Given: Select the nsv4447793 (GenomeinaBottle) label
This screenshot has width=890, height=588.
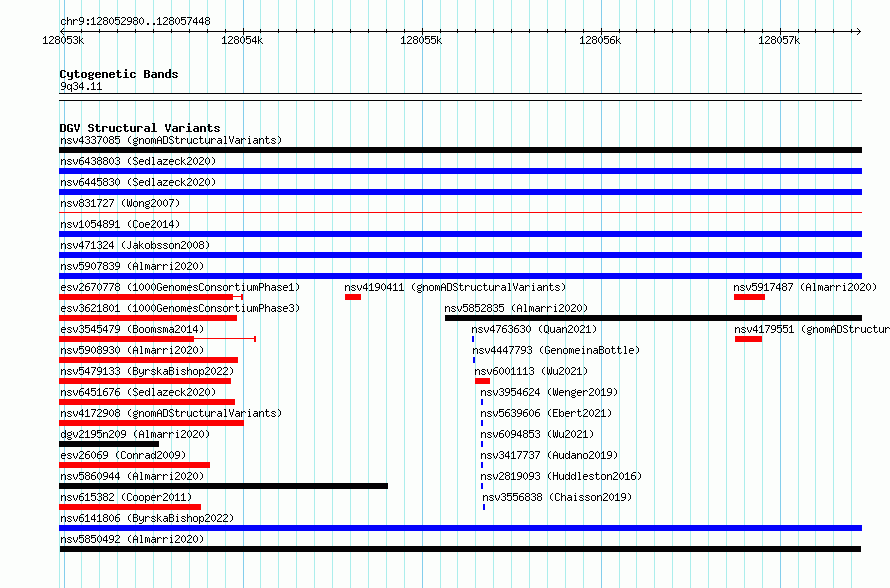Looking at the screenshot, I should tap(556, 350).
